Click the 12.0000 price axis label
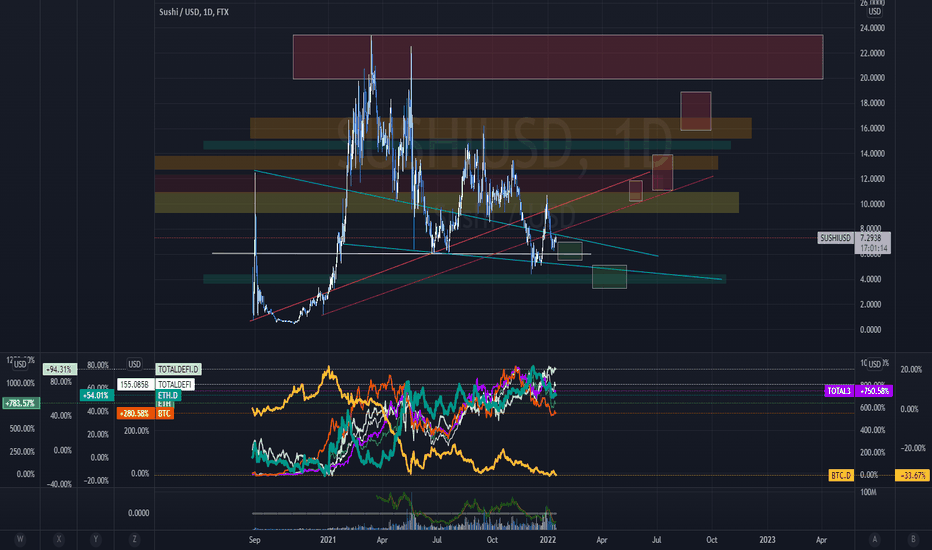The width and height of the screenshot is (932, 550). 872,178
